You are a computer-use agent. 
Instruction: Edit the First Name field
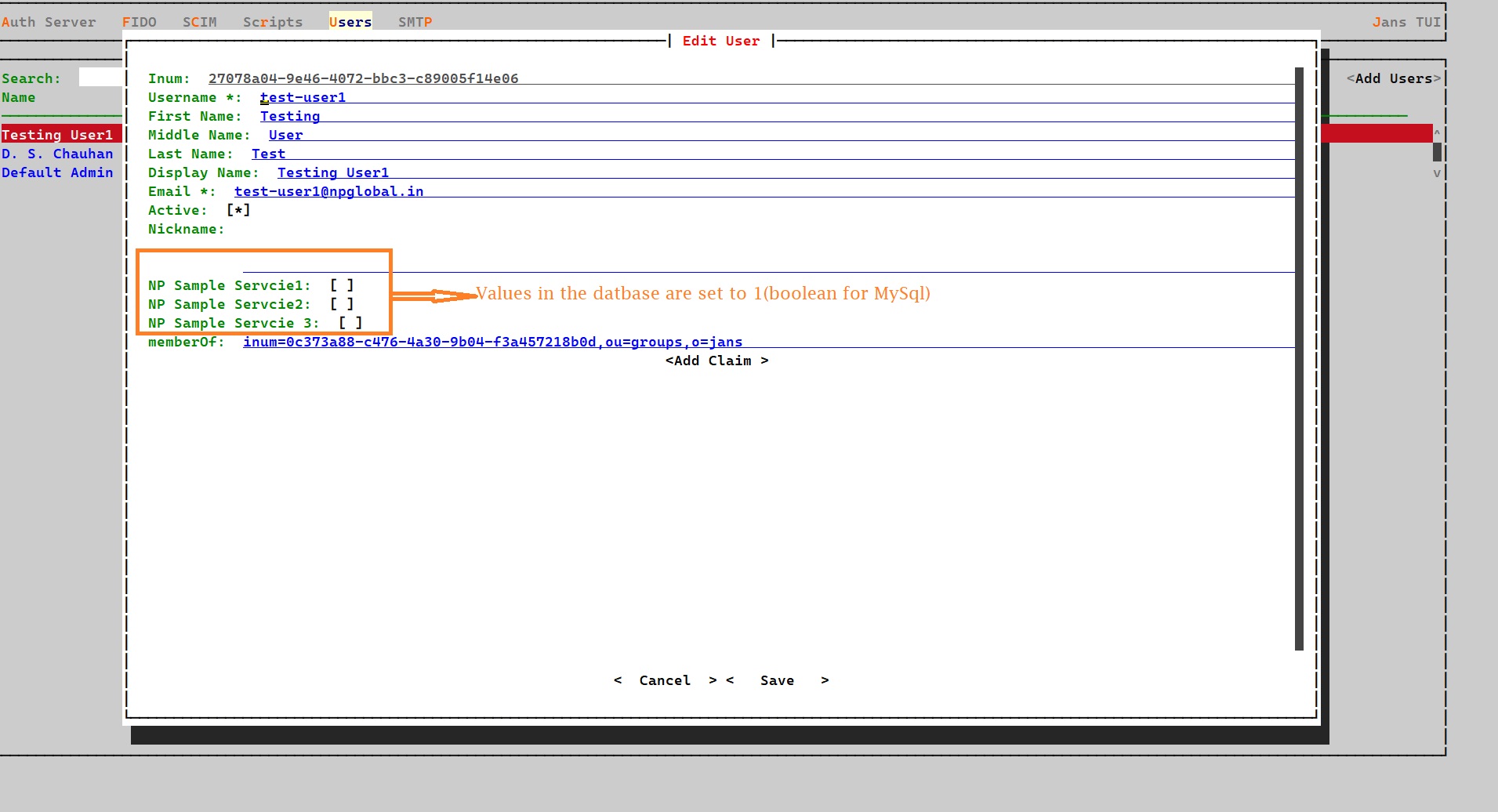click(x=777, y=116)
